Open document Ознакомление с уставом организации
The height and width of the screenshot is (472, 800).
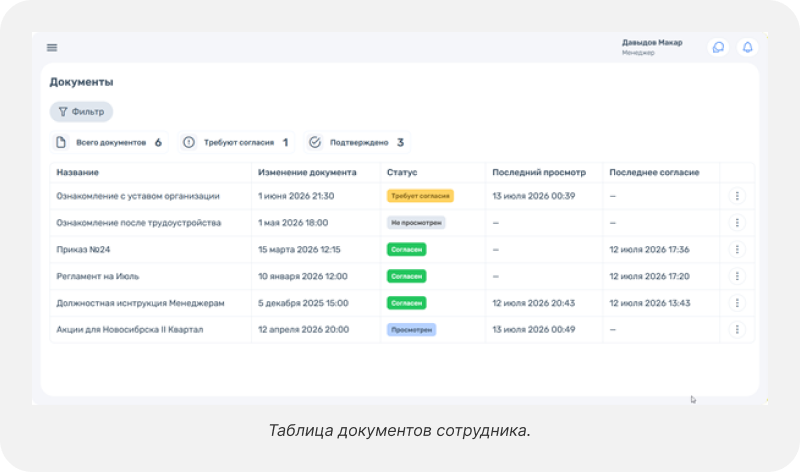coord(138,196)
